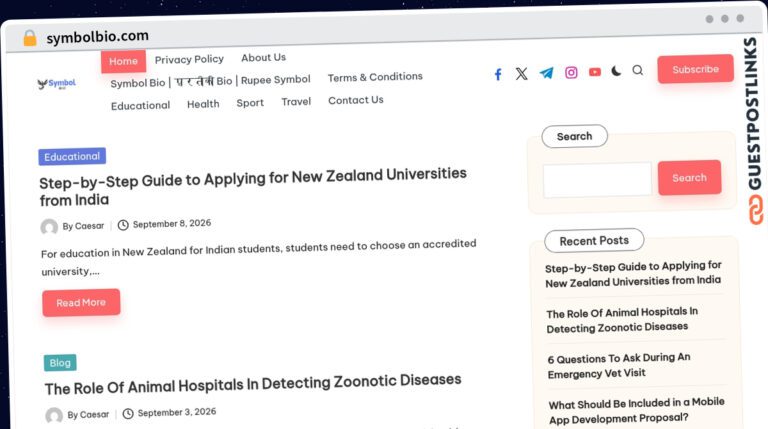Image resolution: width=768 pixels, height=429 pixels.
Task: Open the header search magnifier icon
Action: (x=638, y=70)
